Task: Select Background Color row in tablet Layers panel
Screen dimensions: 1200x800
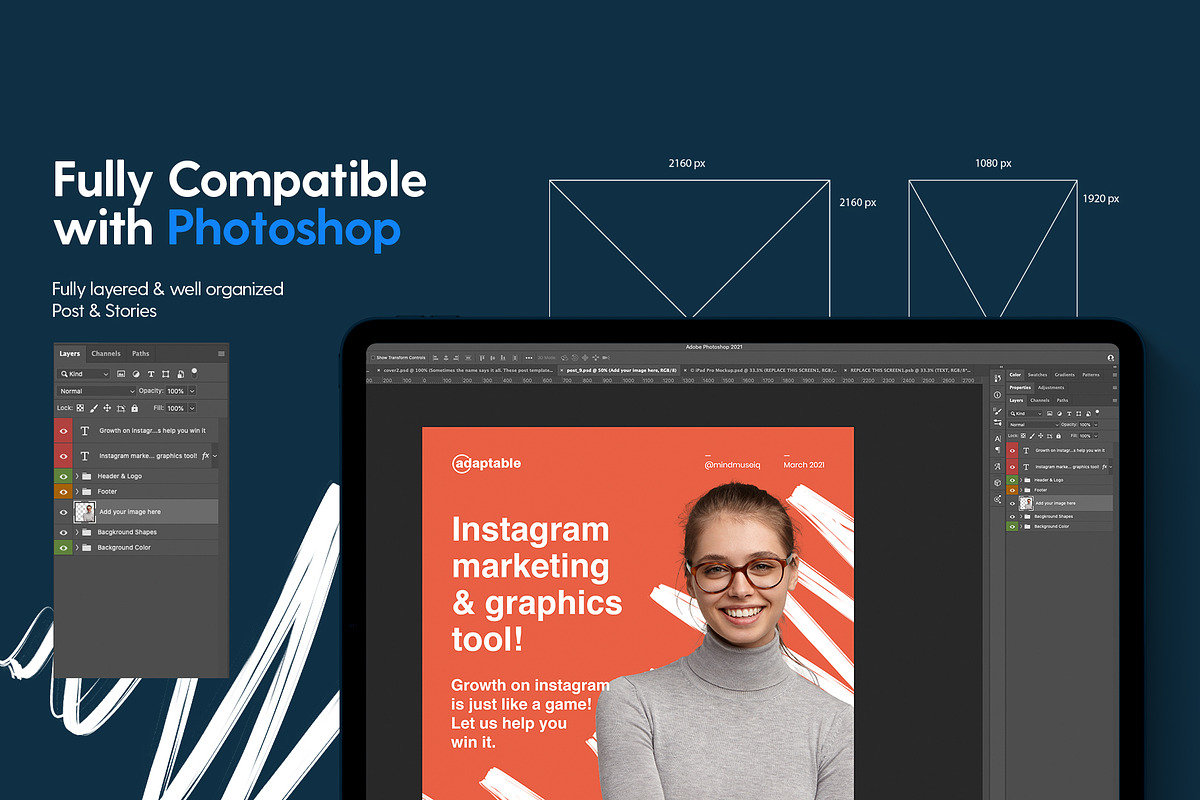Action: (x=1059, y=526)
